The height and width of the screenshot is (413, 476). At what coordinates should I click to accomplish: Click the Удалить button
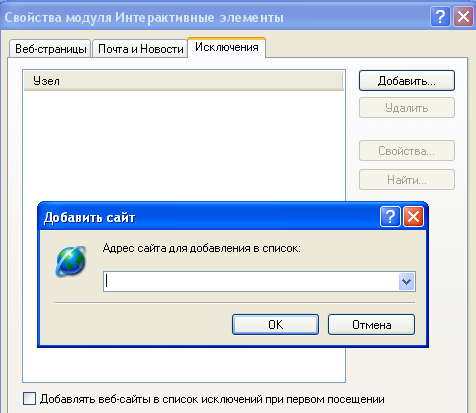click(x=407, y=108)
